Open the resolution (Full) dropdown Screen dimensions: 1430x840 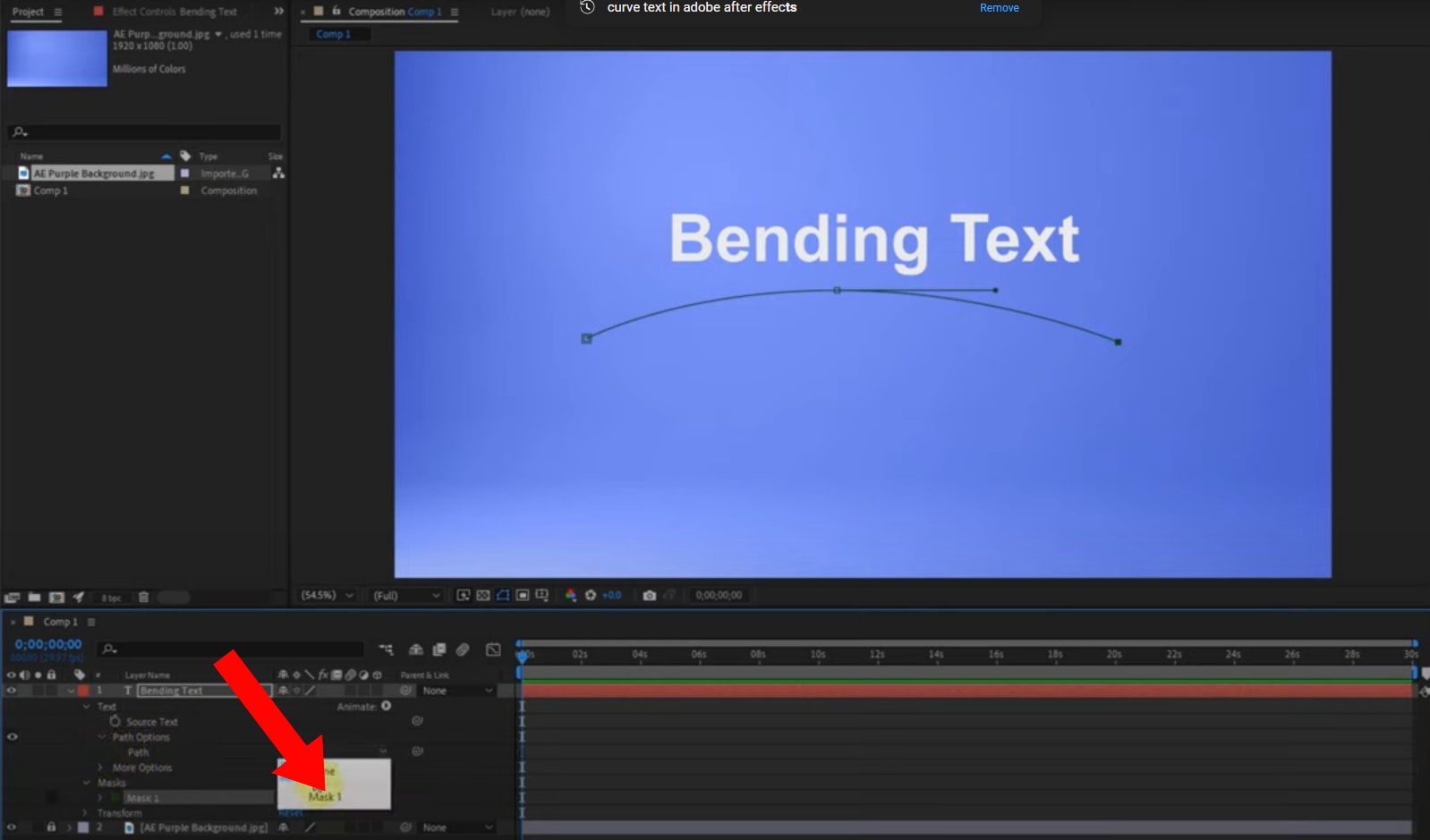[408, 595]
